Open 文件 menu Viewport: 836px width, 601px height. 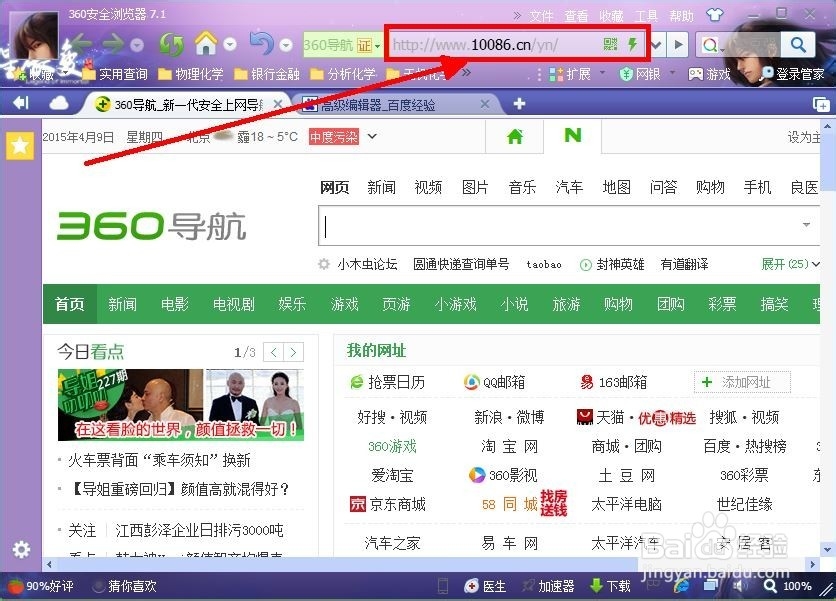[541, 16]
